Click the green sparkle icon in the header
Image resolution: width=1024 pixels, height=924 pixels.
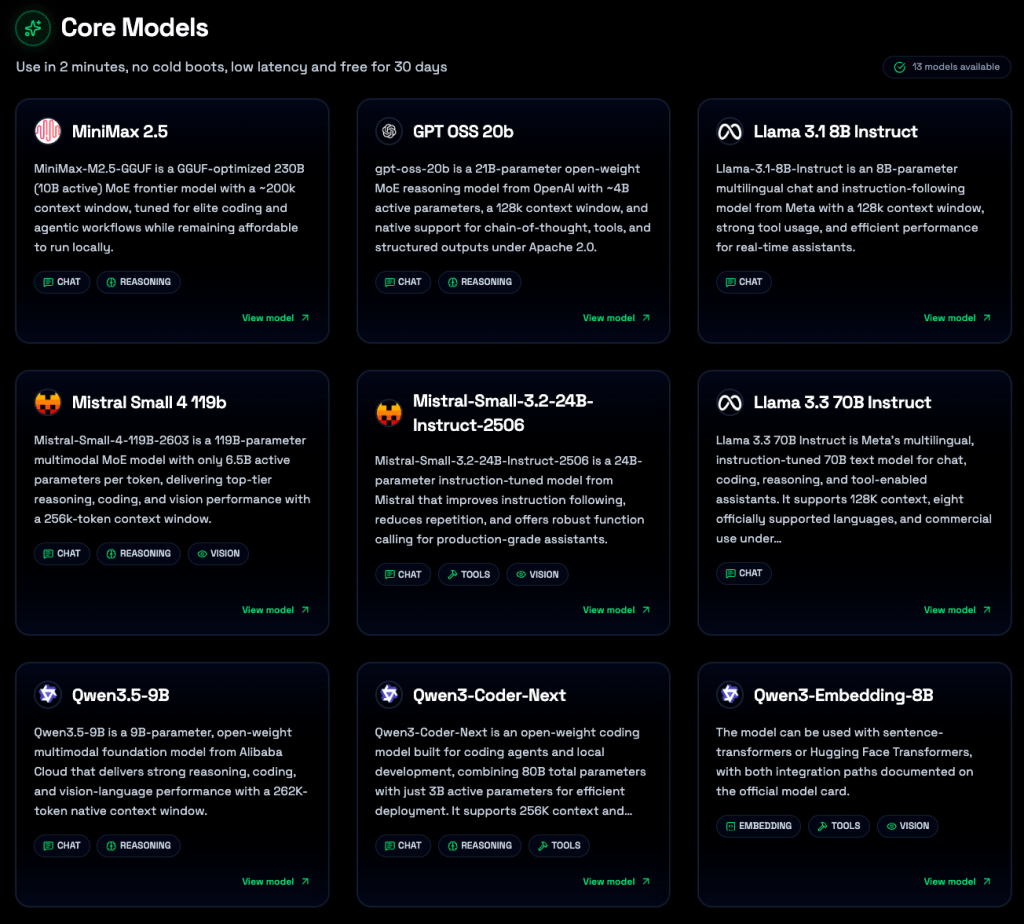[x=32, y=28]
